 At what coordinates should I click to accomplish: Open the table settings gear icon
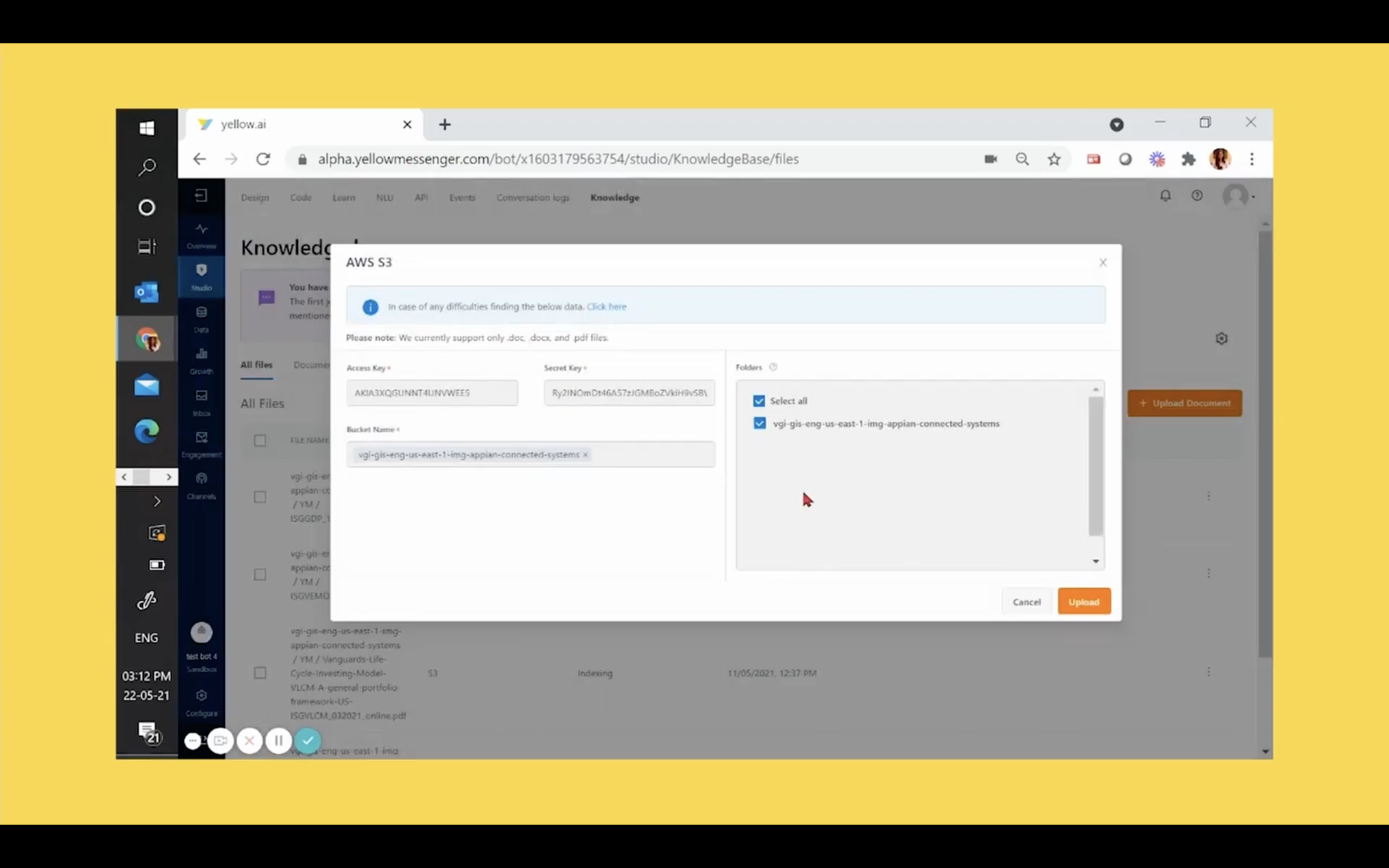(1221, 339)
